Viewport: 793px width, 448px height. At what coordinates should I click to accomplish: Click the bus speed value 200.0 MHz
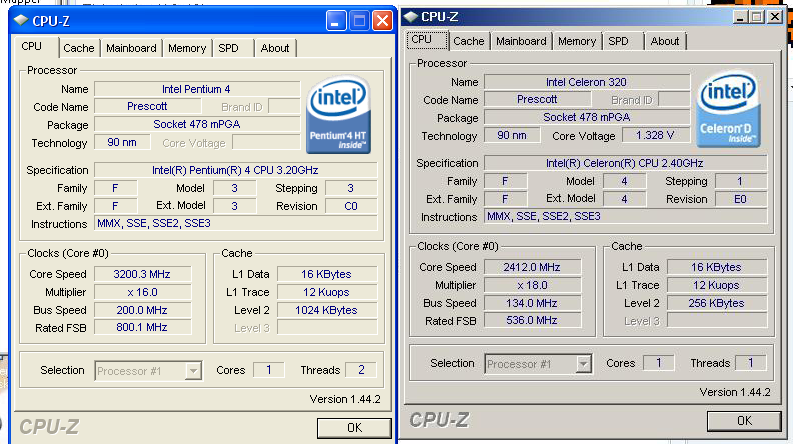coord(143,310)
